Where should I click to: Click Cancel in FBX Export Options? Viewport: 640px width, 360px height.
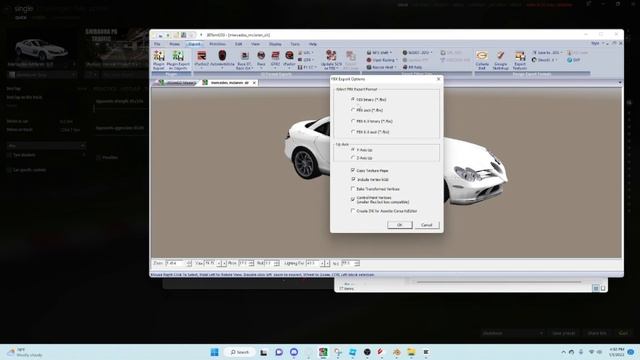click(427, 225)
